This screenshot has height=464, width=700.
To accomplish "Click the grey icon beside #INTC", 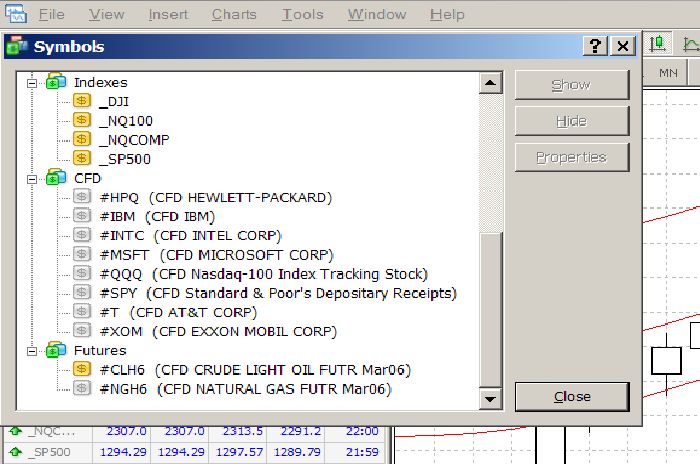I will click(82, 235).
